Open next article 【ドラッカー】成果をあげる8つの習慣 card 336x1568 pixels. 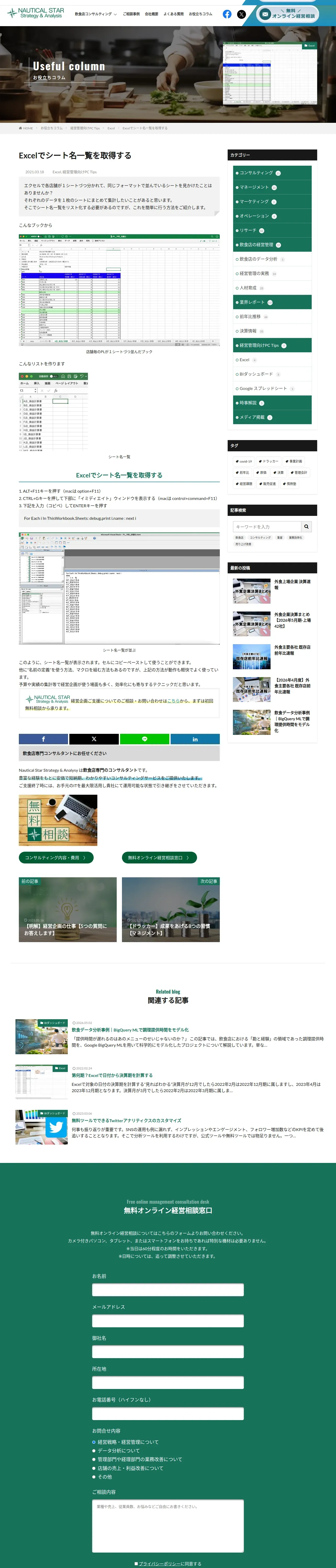[x=171, y=909]
